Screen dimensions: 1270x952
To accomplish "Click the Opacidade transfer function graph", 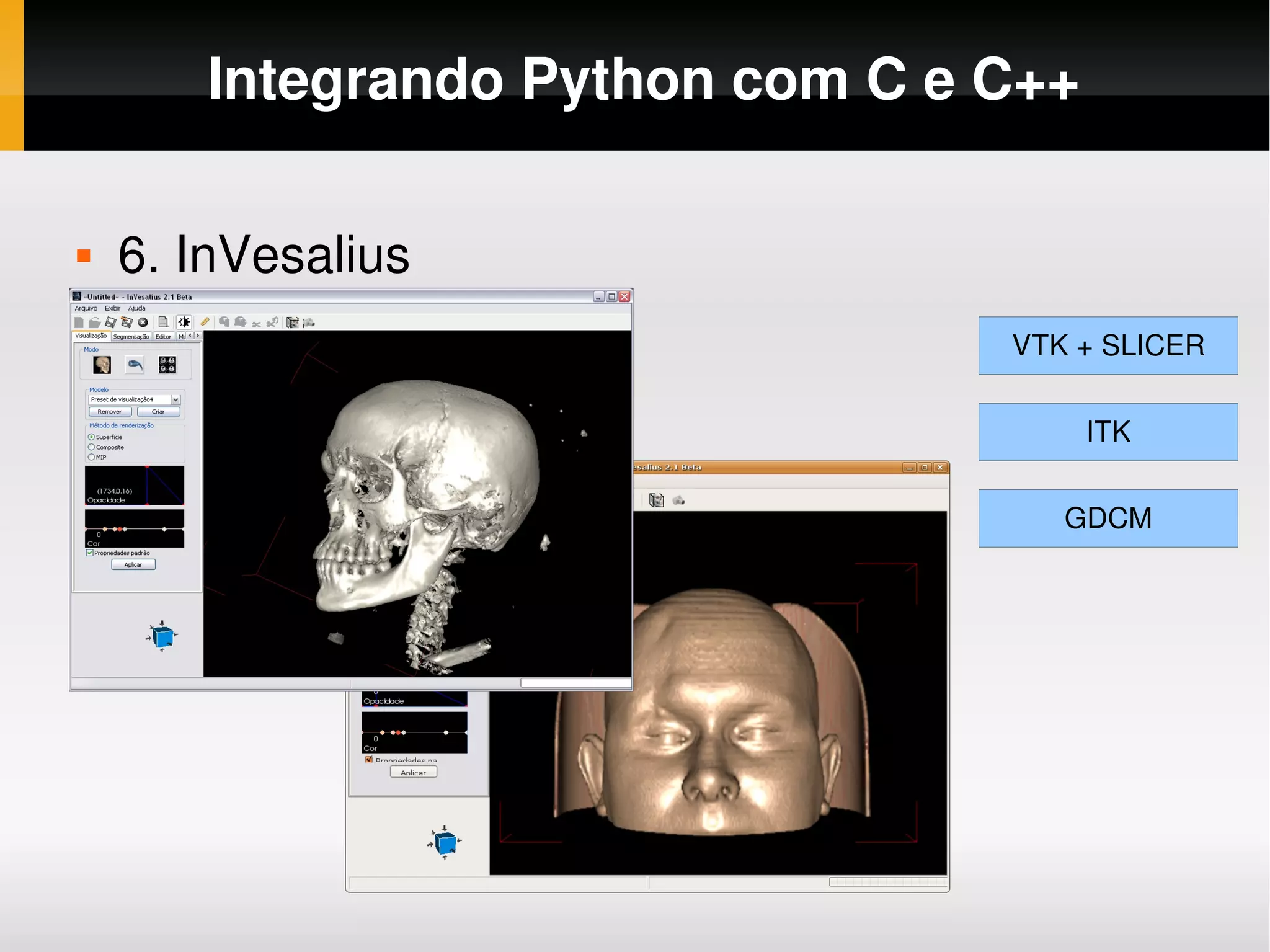I will (135, 486).
